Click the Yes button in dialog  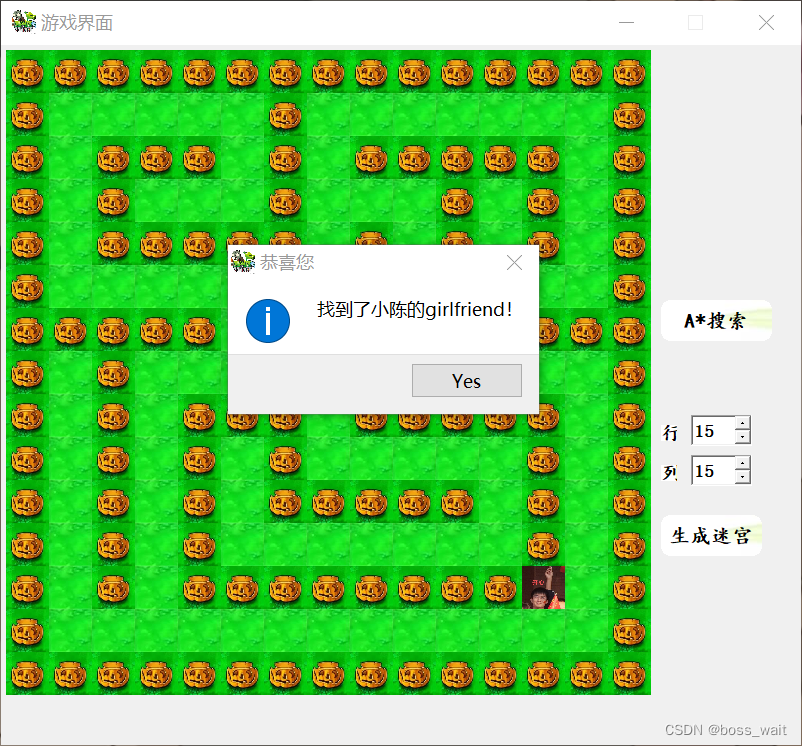coord(466,380)
